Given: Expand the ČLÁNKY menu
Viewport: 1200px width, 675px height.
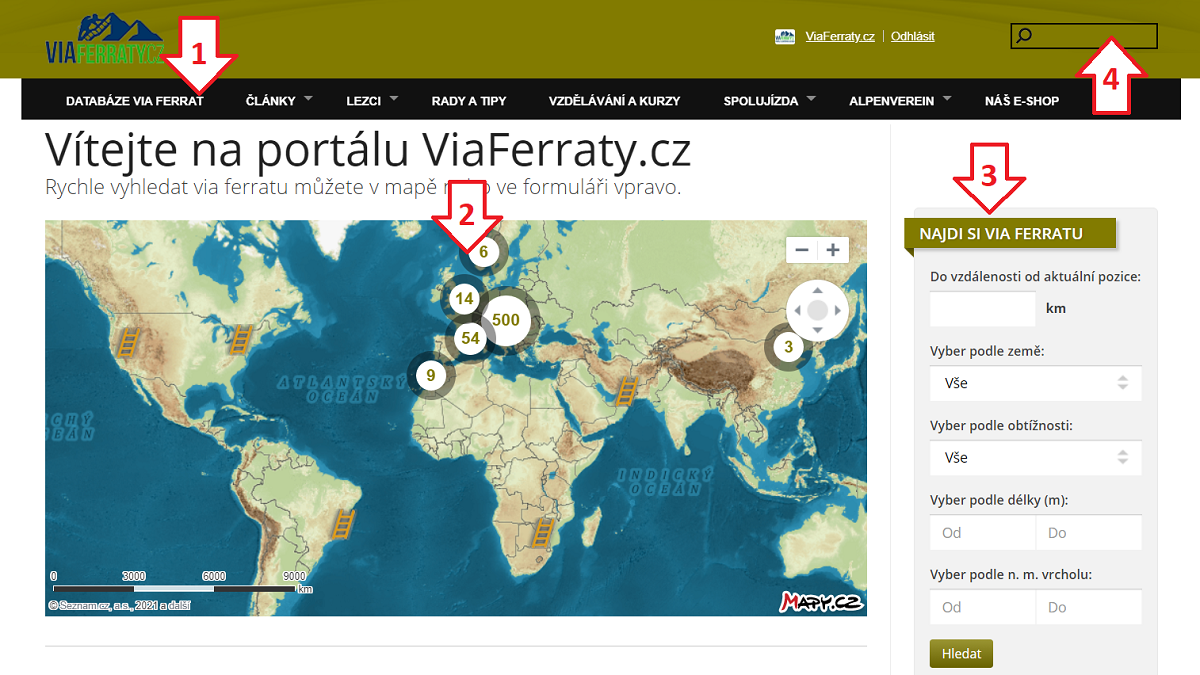Looking at the screenshot, I should pos(279,100).
